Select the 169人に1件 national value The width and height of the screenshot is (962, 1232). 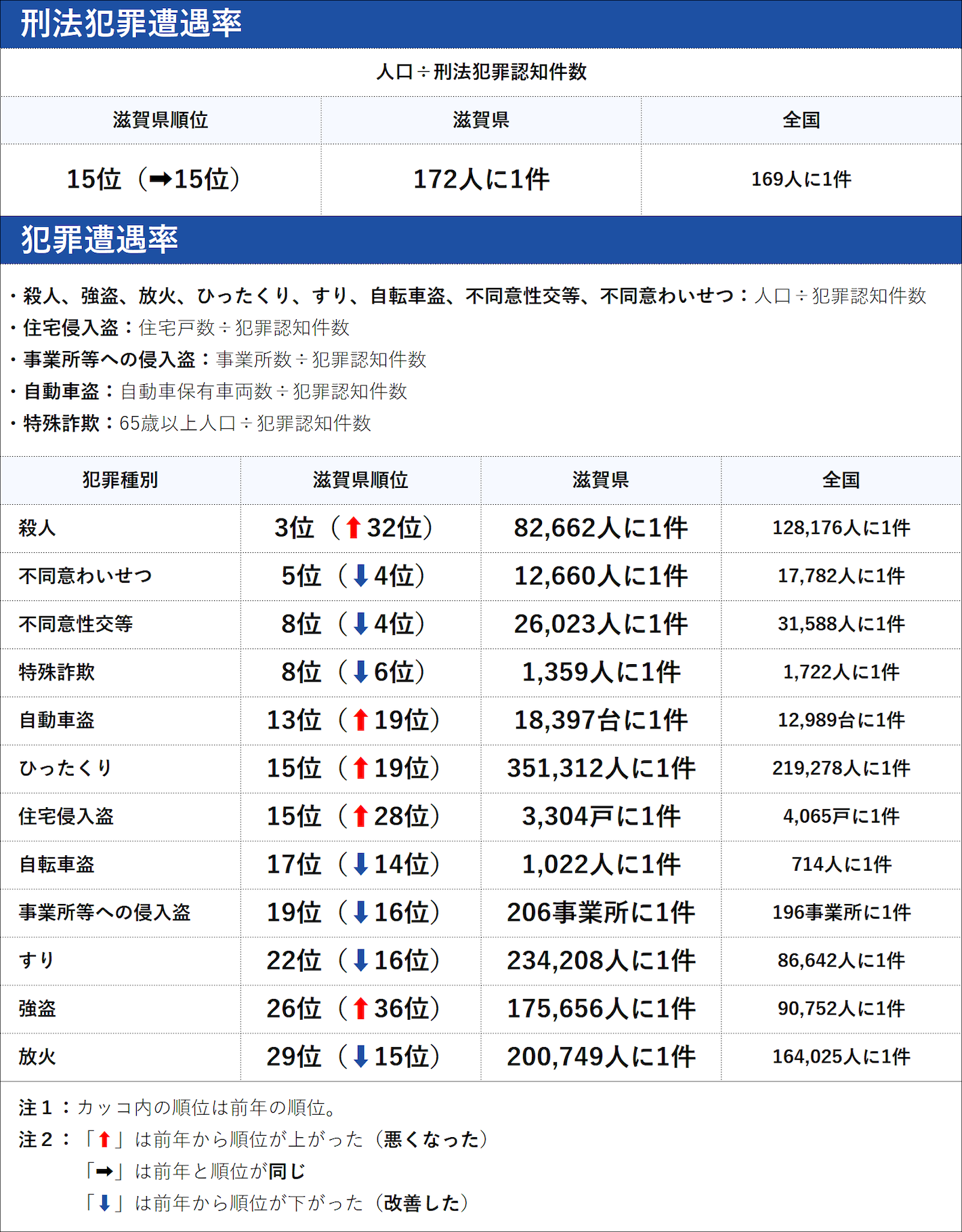coord(801,180)
